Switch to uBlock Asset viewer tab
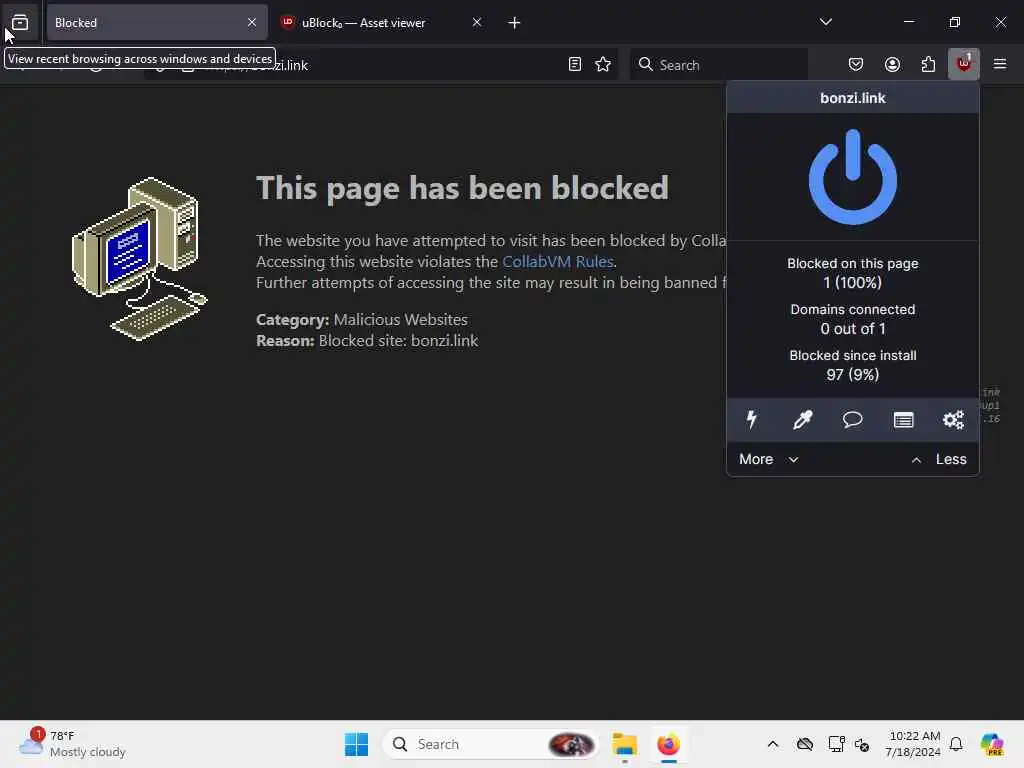This screenshot has width=1024, height=768. coord(381,22)
